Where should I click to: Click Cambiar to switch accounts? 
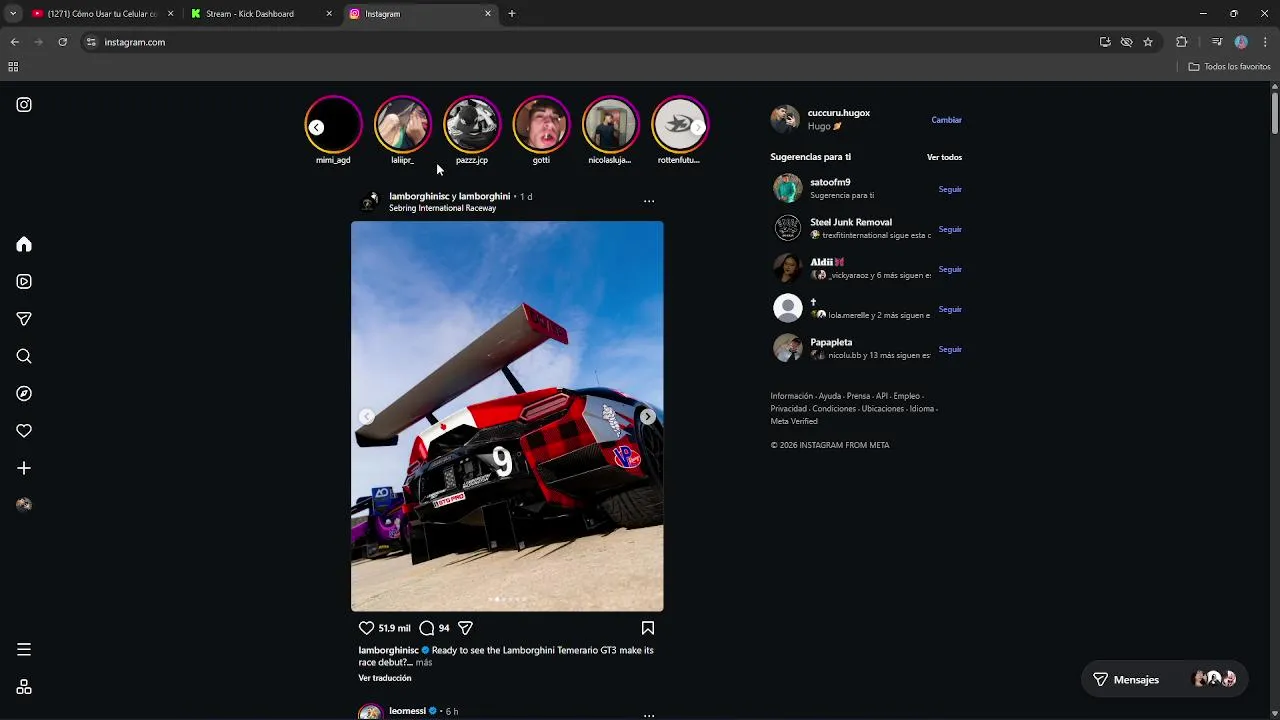(x=946, y=120)
